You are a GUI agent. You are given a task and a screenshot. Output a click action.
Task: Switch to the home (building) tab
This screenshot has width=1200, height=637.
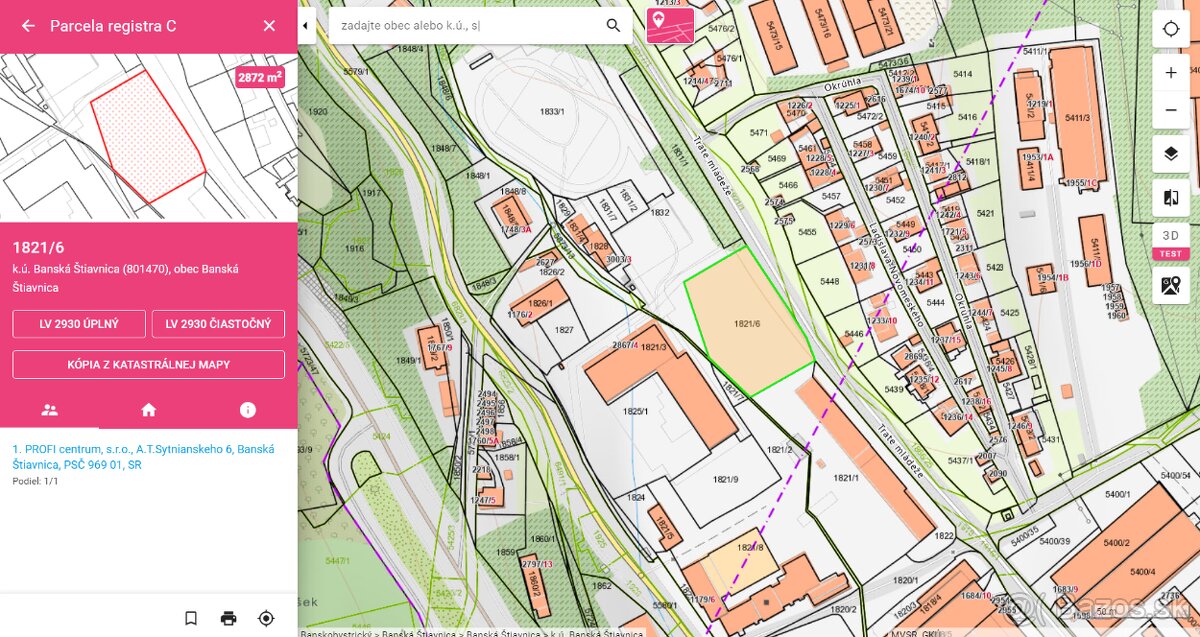click(148, 410)
